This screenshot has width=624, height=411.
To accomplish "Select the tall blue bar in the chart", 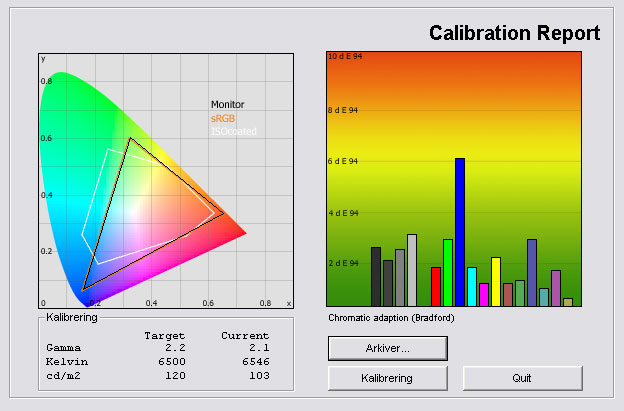I will tap(460, 232).
